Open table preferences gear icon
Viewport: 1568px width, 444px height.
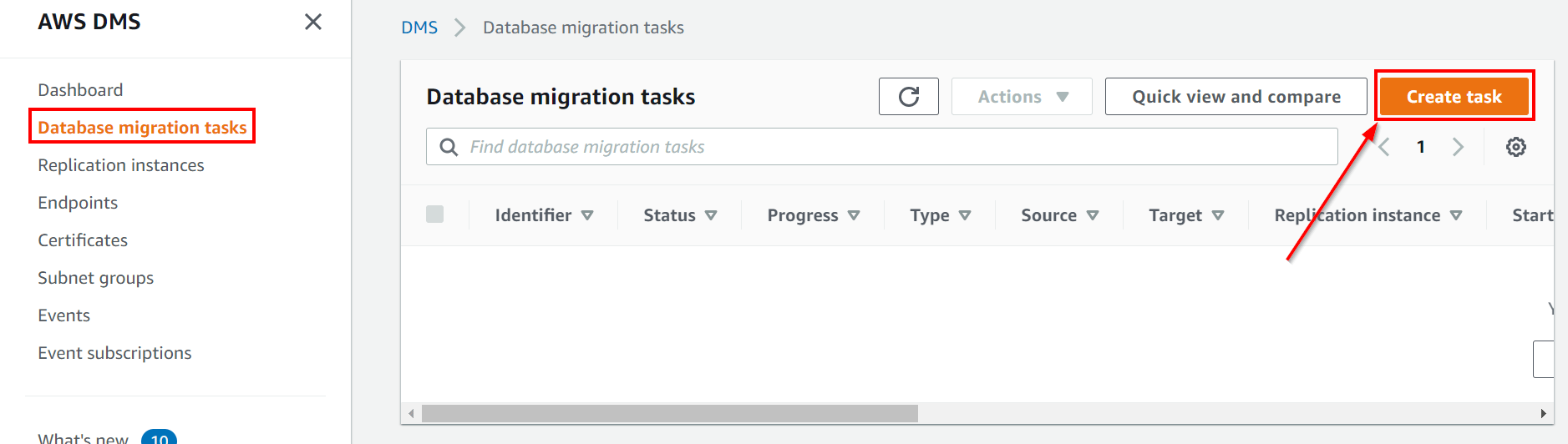[1516, 147]
